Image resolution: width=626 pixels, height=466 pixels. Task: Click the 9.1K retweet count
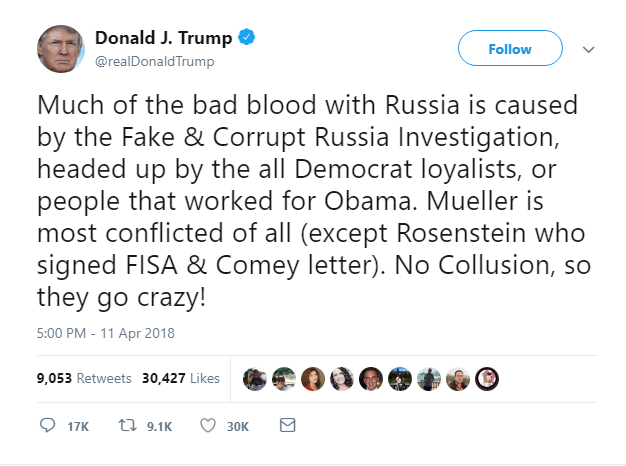pos(159,426)
